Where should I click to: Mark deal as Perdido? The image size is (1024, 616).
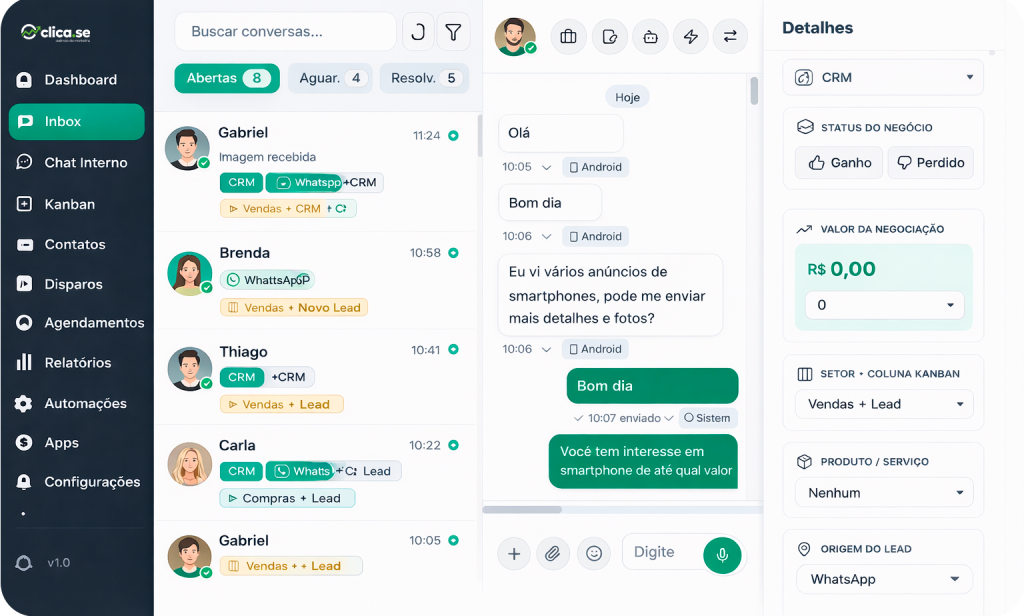coord(930,162)
